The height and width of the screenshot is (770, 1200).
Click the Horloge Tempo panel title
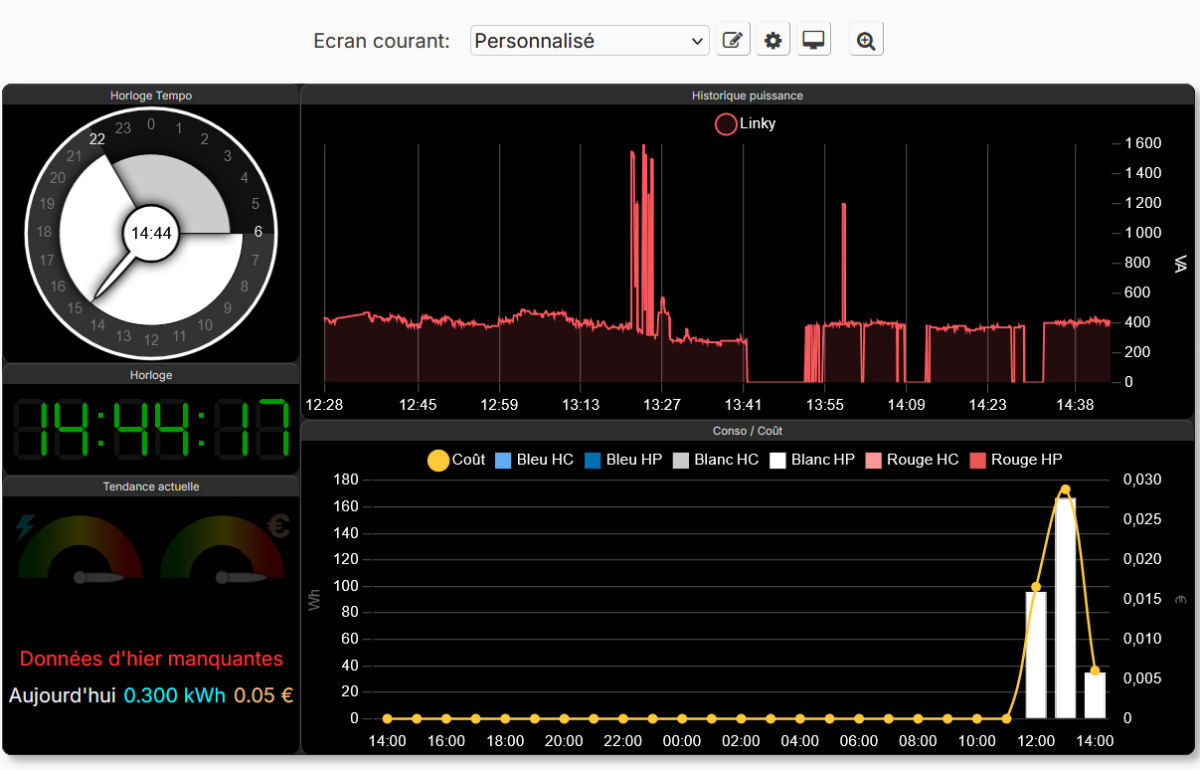click(x=151, y=96)
